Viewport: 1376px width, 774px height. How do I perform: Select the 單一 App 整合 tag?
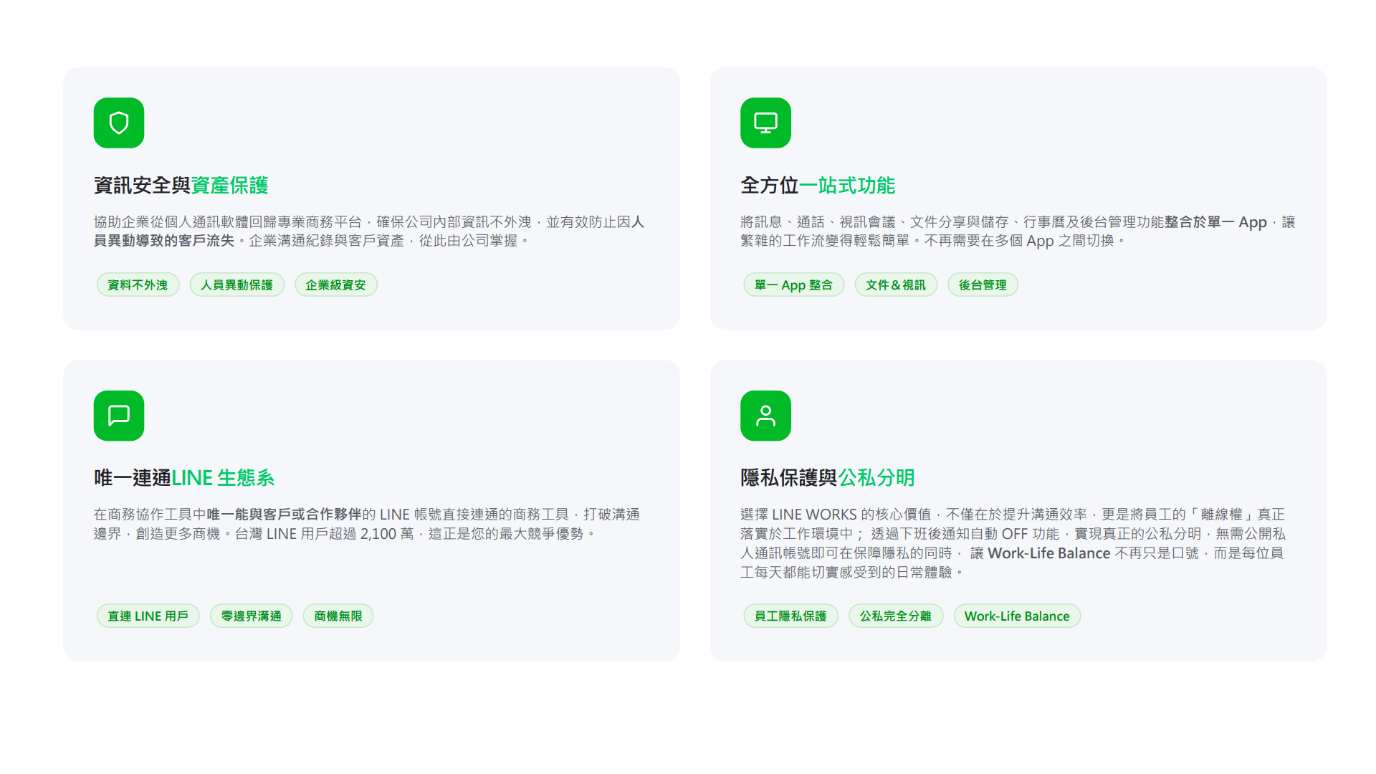(794, 285)
